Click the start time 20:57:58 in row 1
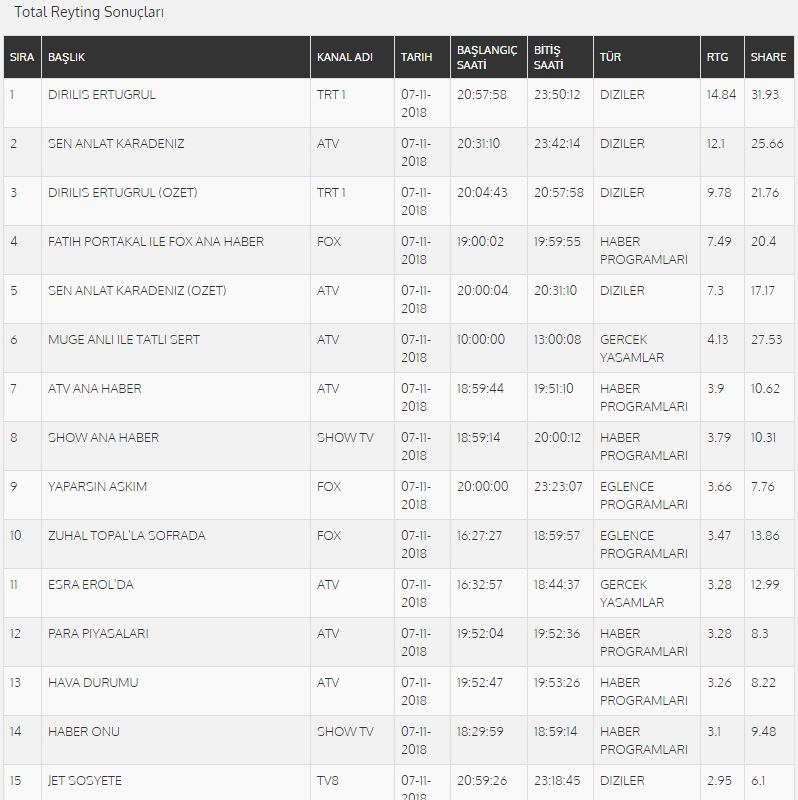The image size is (798, 800). [482, 95]
